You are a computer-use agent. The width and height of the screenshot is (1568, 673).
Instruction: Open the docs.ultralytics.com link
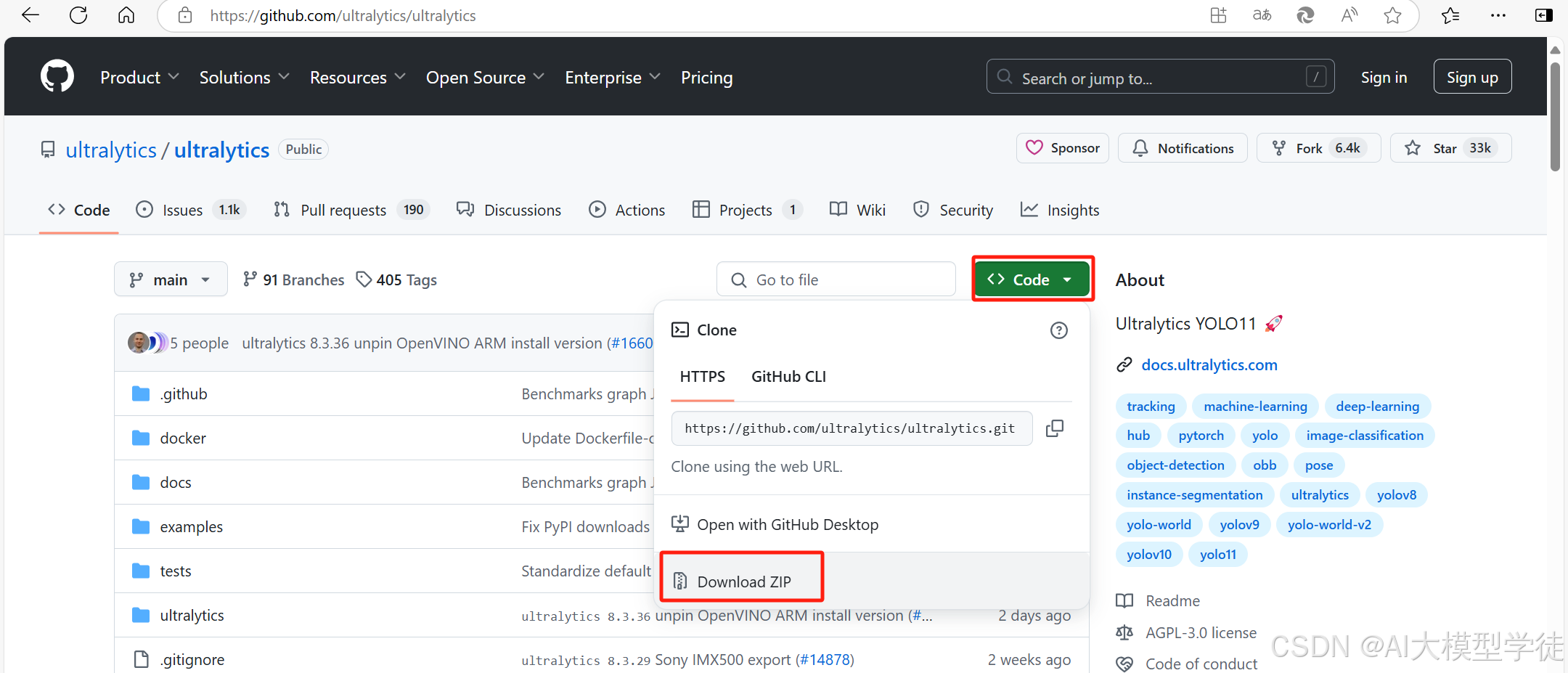(1209, 364)
